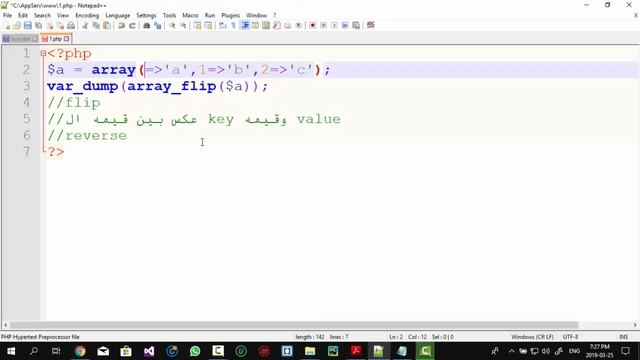640x360 pixels.
Task: Click the Stop recording macro icon
Action: coord(323,26)
